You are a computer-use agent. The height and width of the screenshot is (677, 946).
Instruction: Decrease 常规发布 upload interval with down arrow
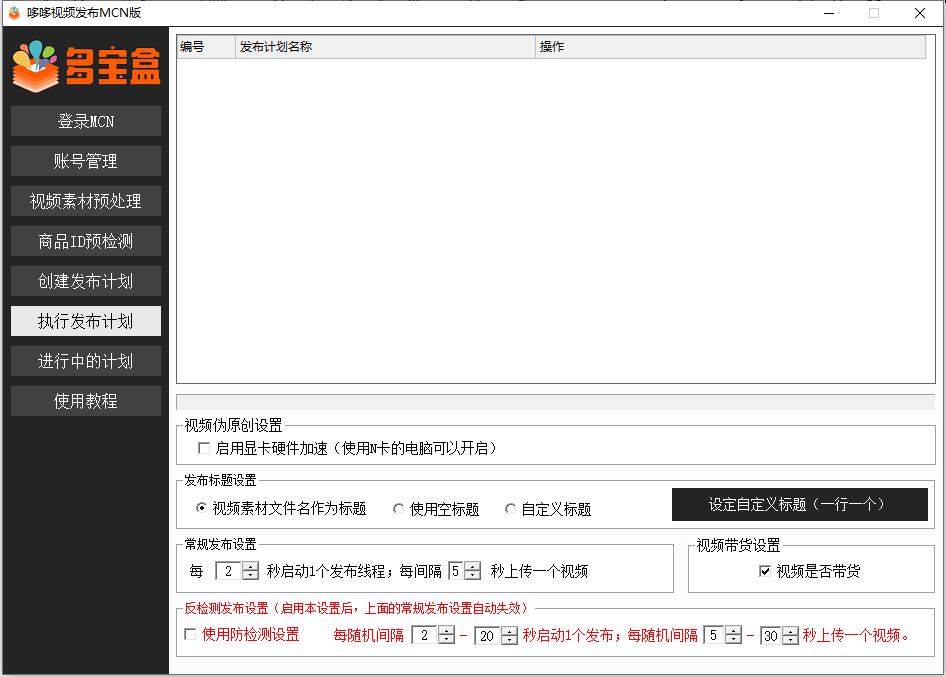[x=473, y=575]
